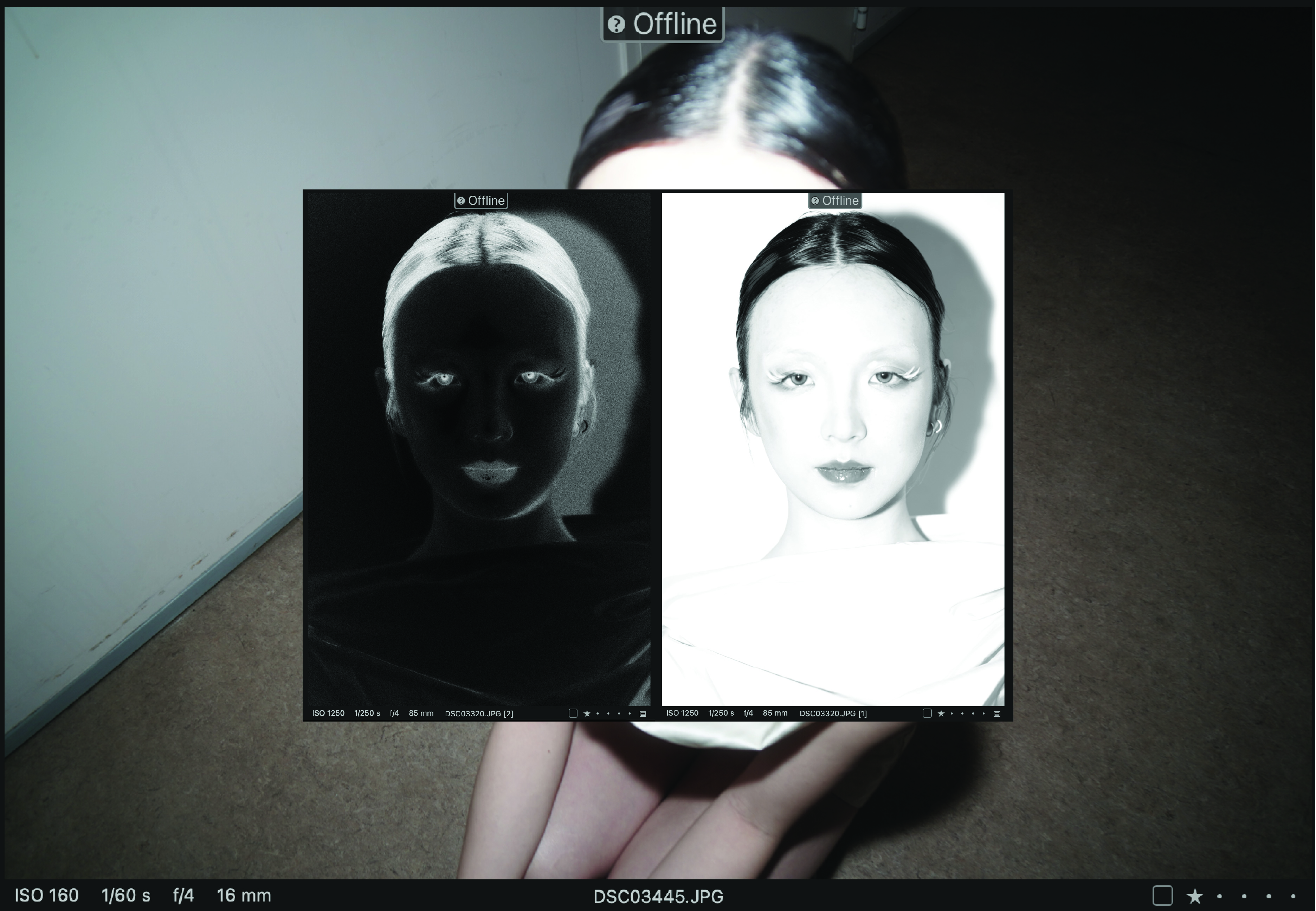The width and height of the screenshot is (1316, 911).
Task: Give DSC03320.JPG [2] a five-star rating
Action: [630, 713]
